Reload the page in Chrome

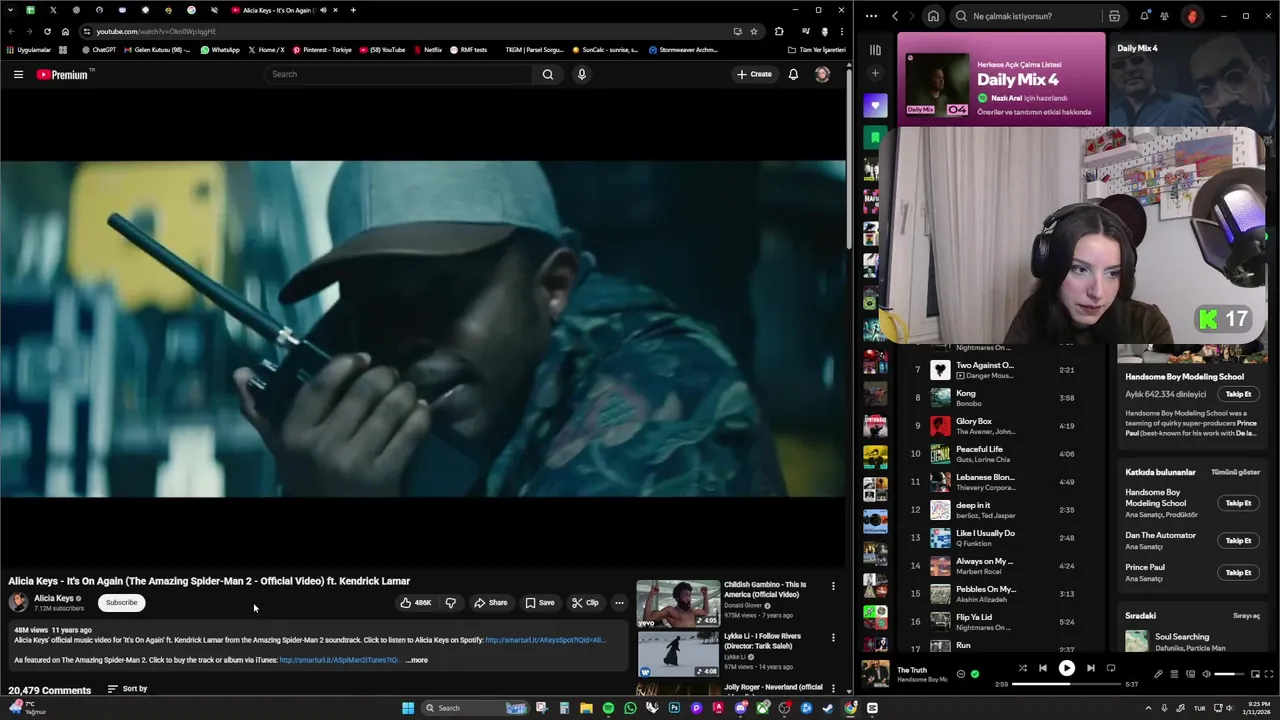pos(46,31)
